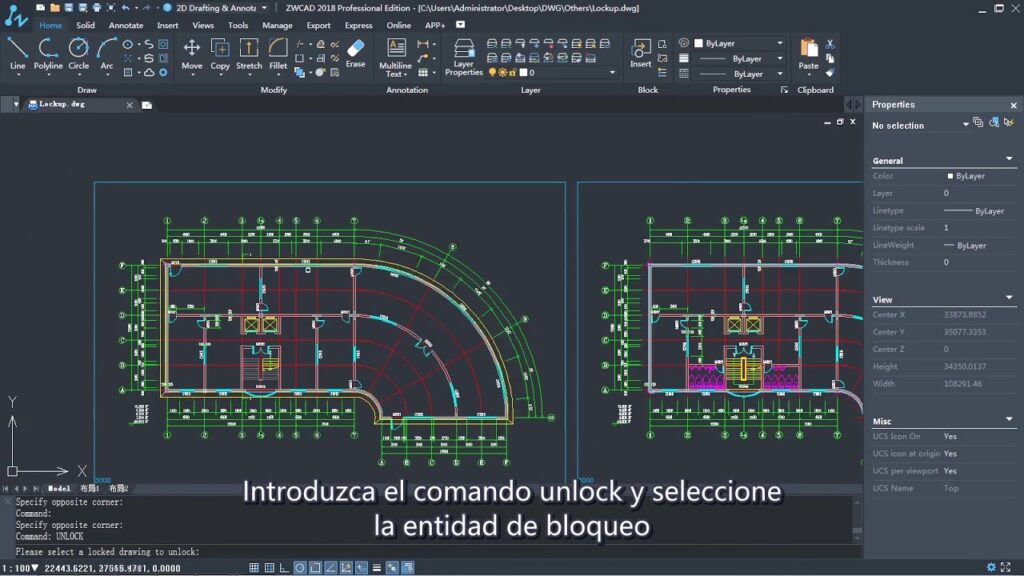Open the Properties panel dialog launcher
Viewport: 1024px width, 576px height.
point(784,90)
